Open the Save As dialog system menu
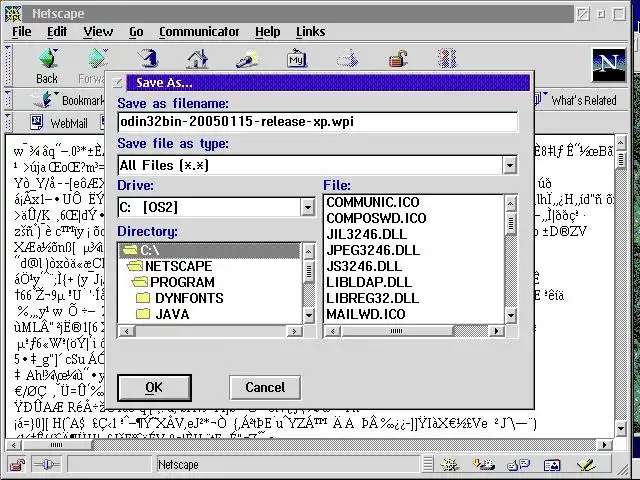Image resolution: width=640 pixels, height=480 pixels. coord(117,83)
